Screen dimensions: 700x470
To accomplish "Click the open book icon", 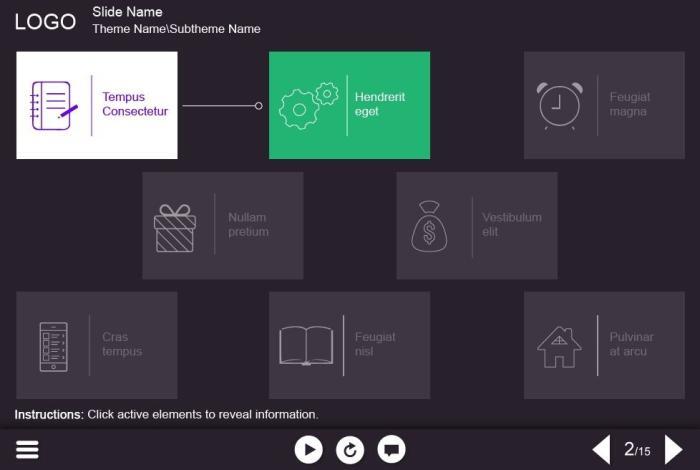I will tap(306, 346).
